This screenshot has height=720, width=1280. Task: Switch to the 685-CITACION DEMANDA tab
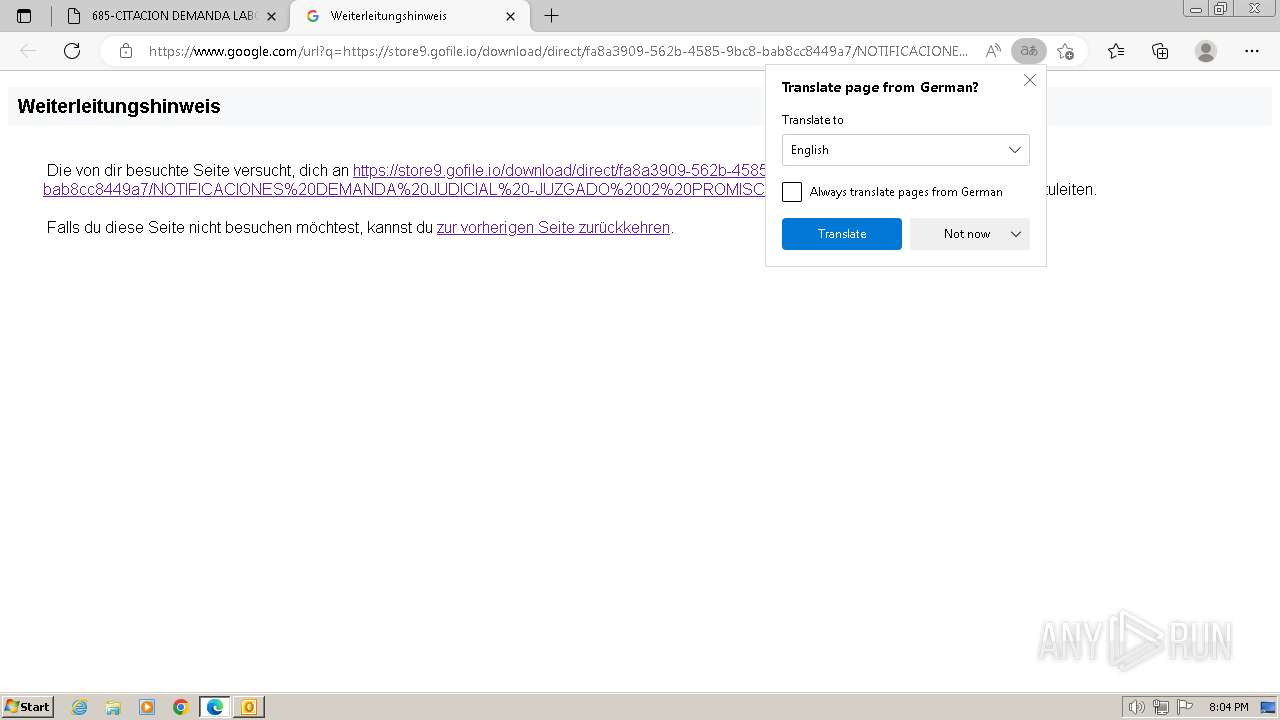(x=172, y=16)
